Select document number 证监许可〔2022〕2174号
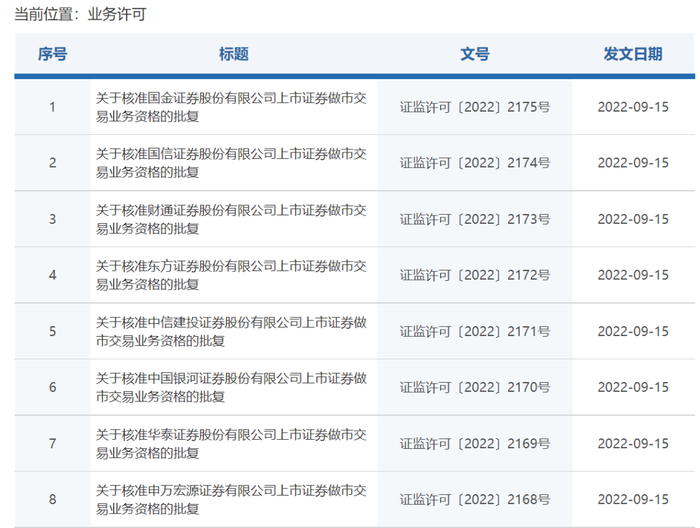 (x=475, y=163)
